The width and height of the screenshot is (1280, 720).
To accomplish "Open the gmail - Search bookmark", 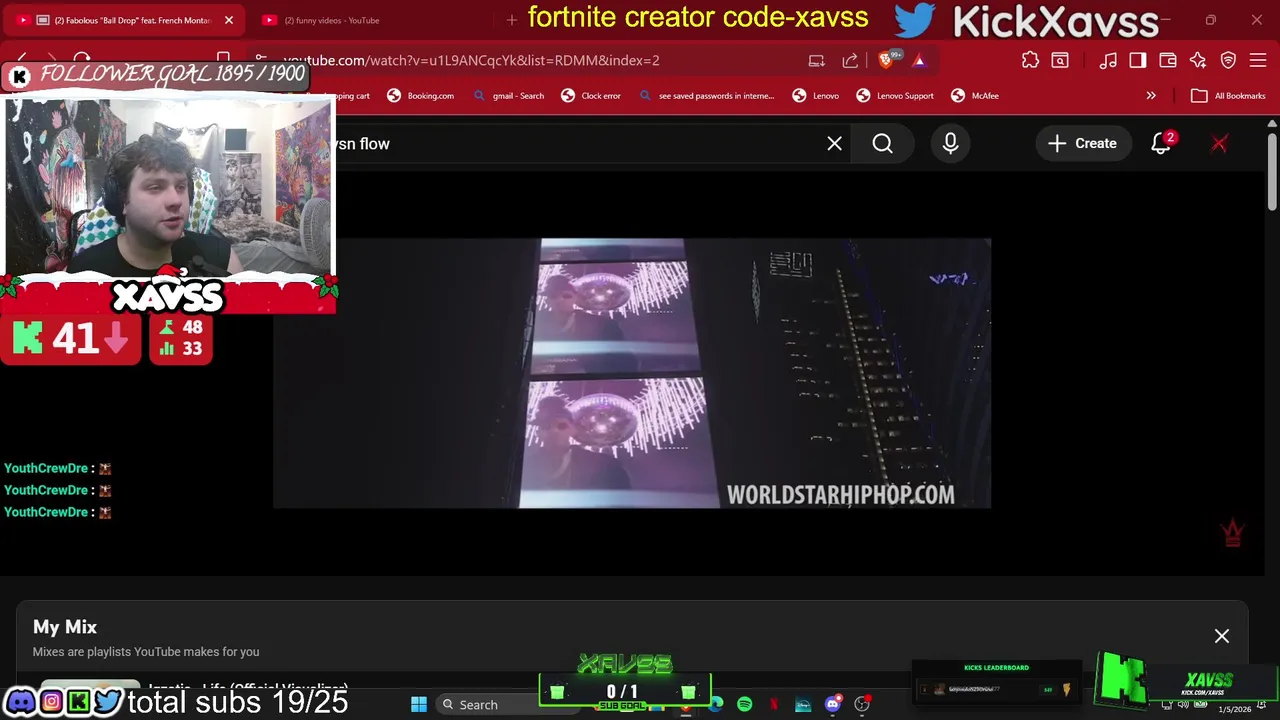I will point(509,96).
